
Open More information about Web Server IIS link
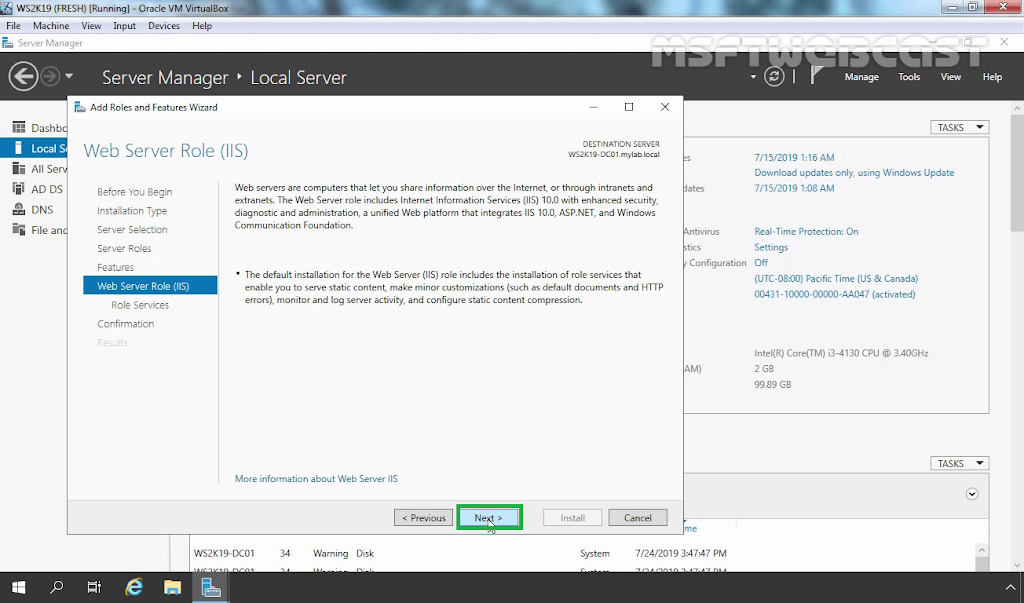(316, 478)
